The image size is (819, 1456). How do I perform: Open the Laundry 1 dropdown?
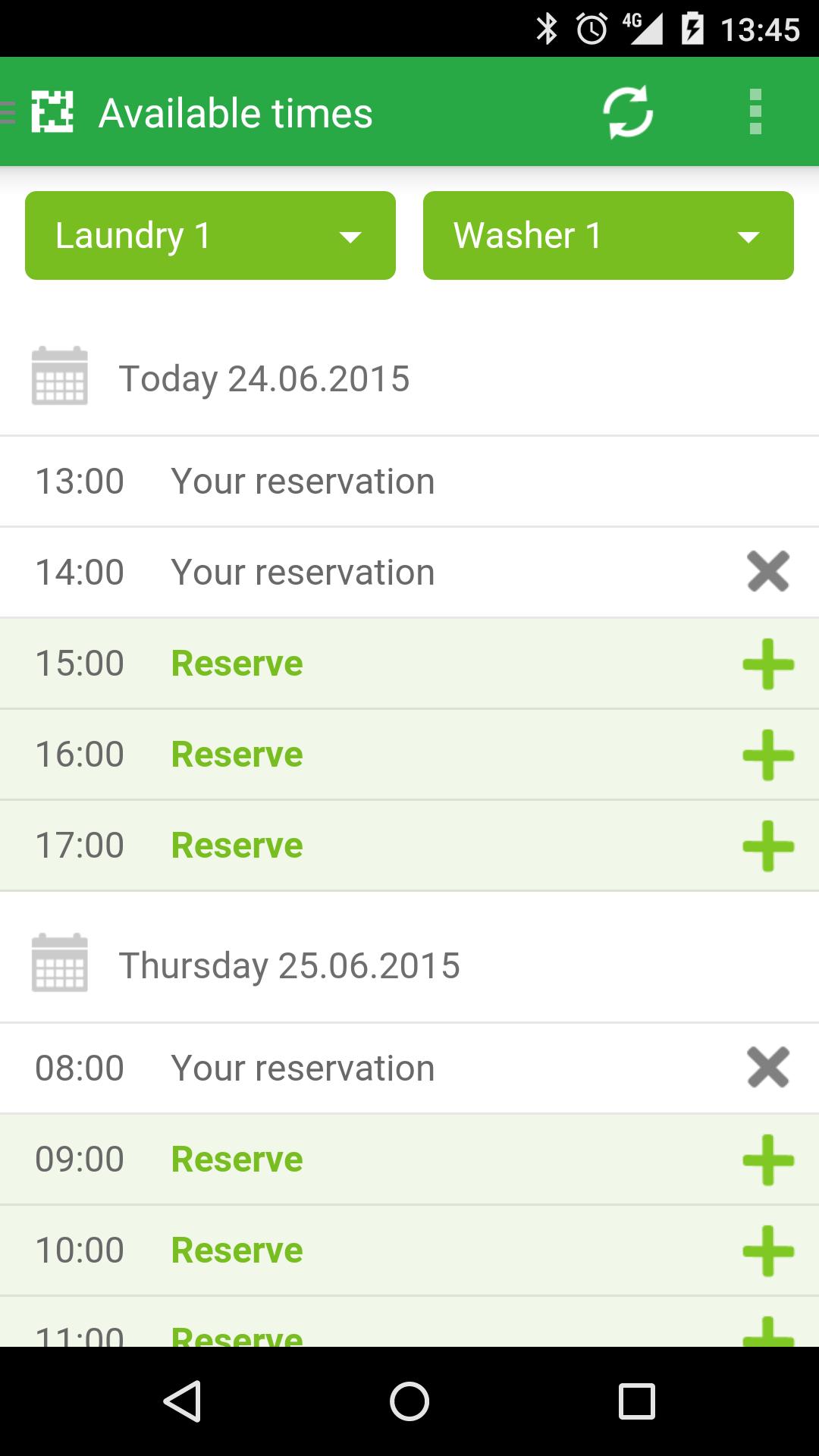coord(210,236)
